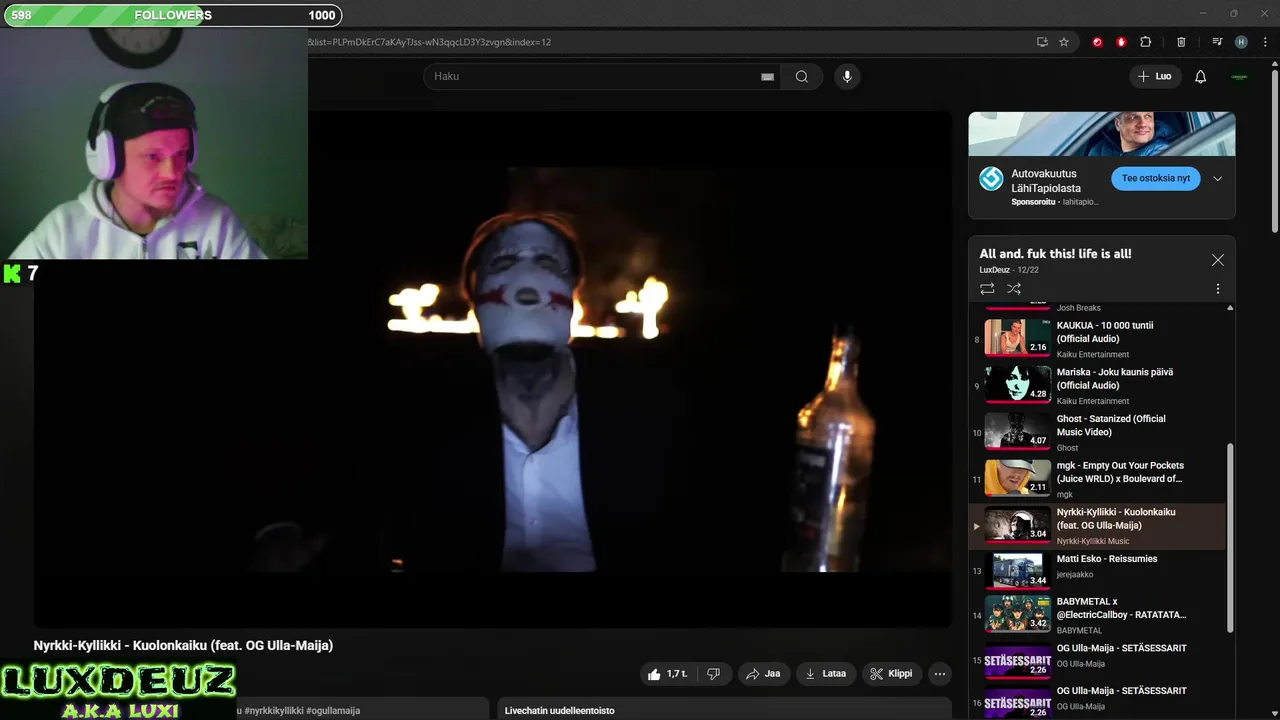
Task: Share video with Jaa button
Action: click(764, 674)
